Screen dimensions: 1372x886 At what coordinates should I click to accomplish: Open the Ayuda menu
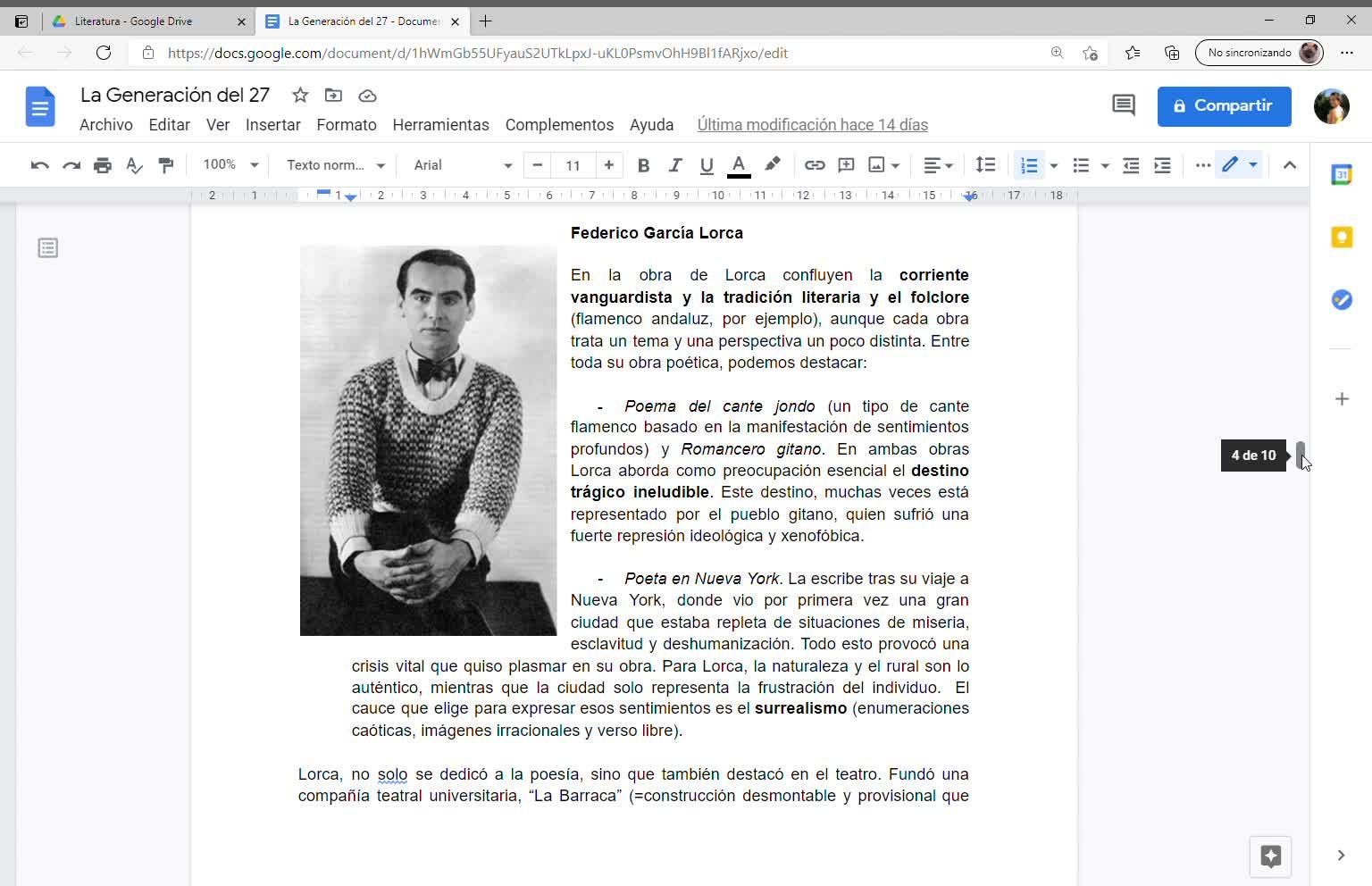coord(652,125)
